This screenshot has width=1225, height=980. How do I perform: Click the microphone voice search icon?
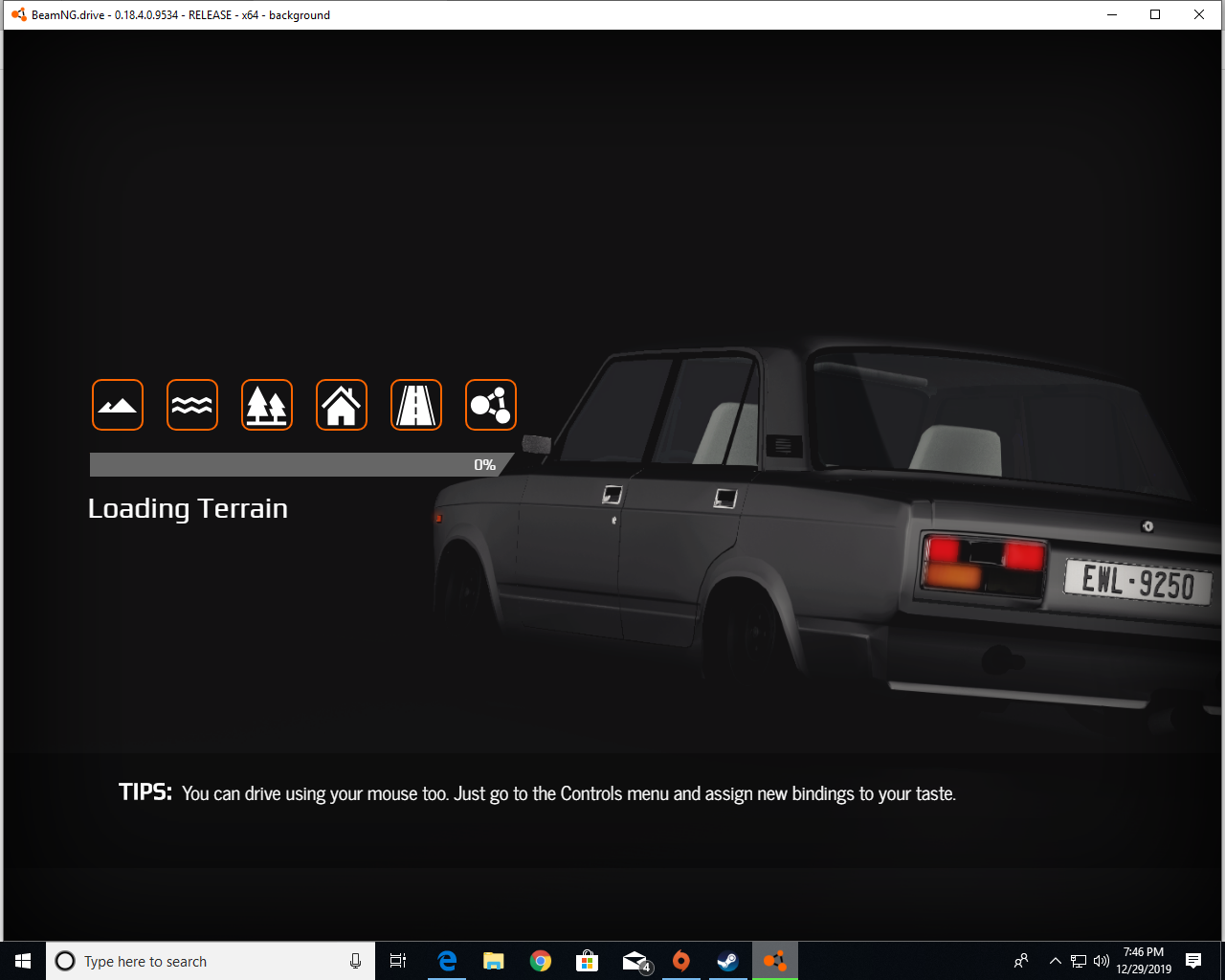pyautogui.click(x=355, y=961)
